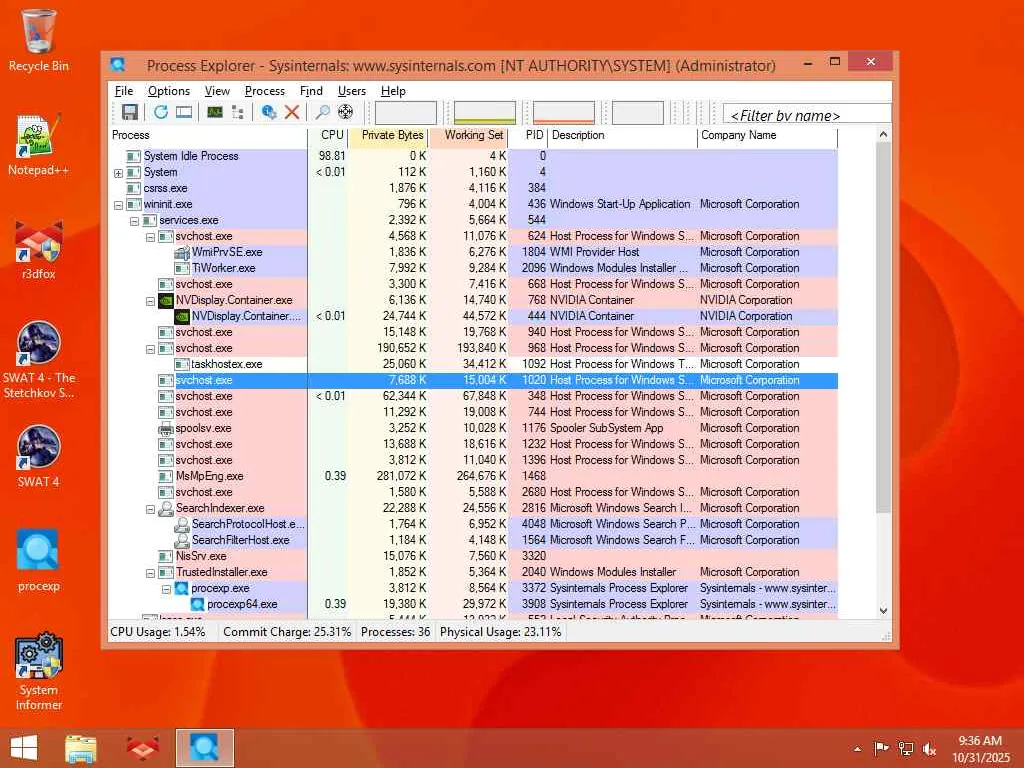This screenshot has height=768, width=1024.
Task: Collapse the SearchIndexer.exe node
Action: coord(150,509)
